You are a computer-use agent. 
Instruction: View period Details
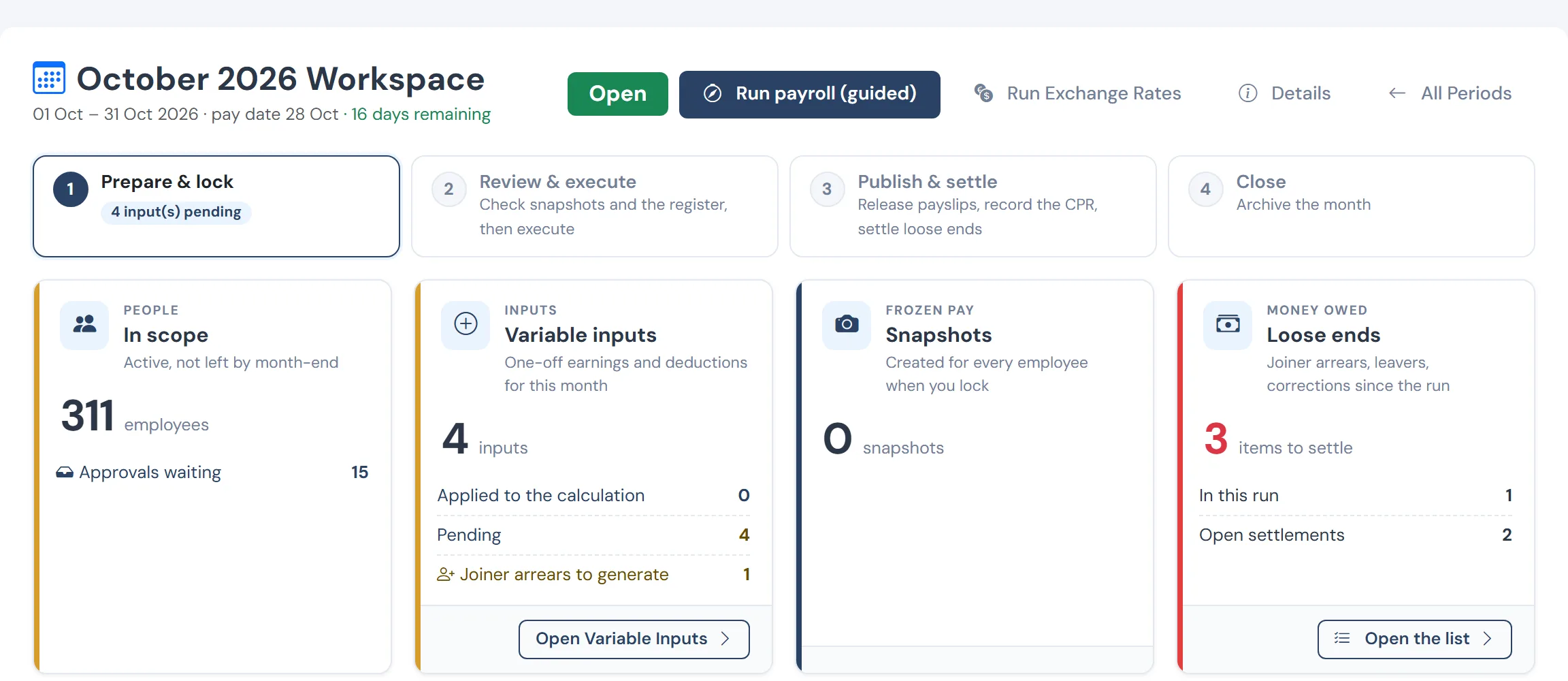[x=1285, y=93]
